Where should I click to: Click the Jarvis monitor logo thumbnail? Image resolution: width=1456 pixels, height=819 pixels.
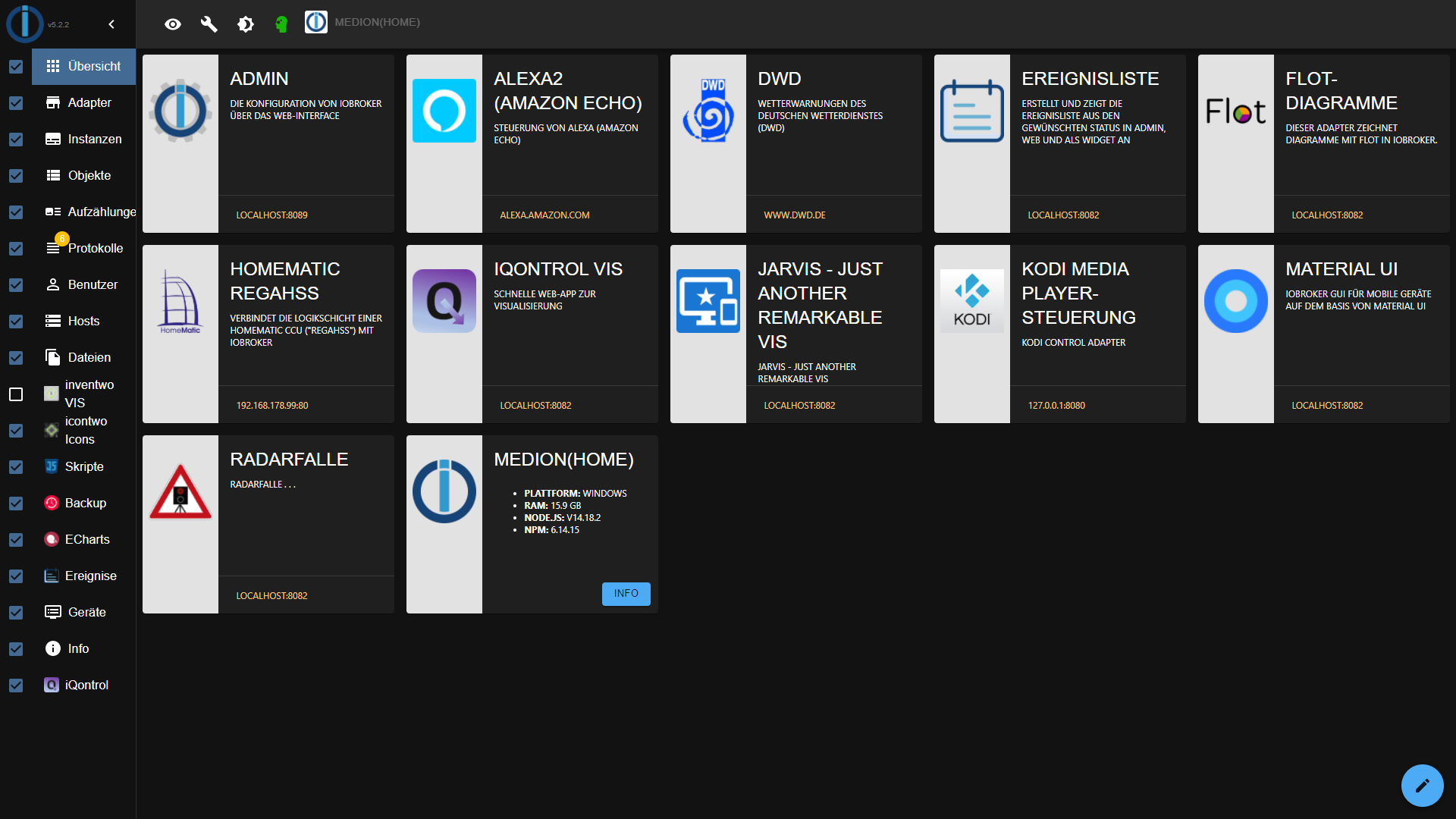[x=708, y=301]
